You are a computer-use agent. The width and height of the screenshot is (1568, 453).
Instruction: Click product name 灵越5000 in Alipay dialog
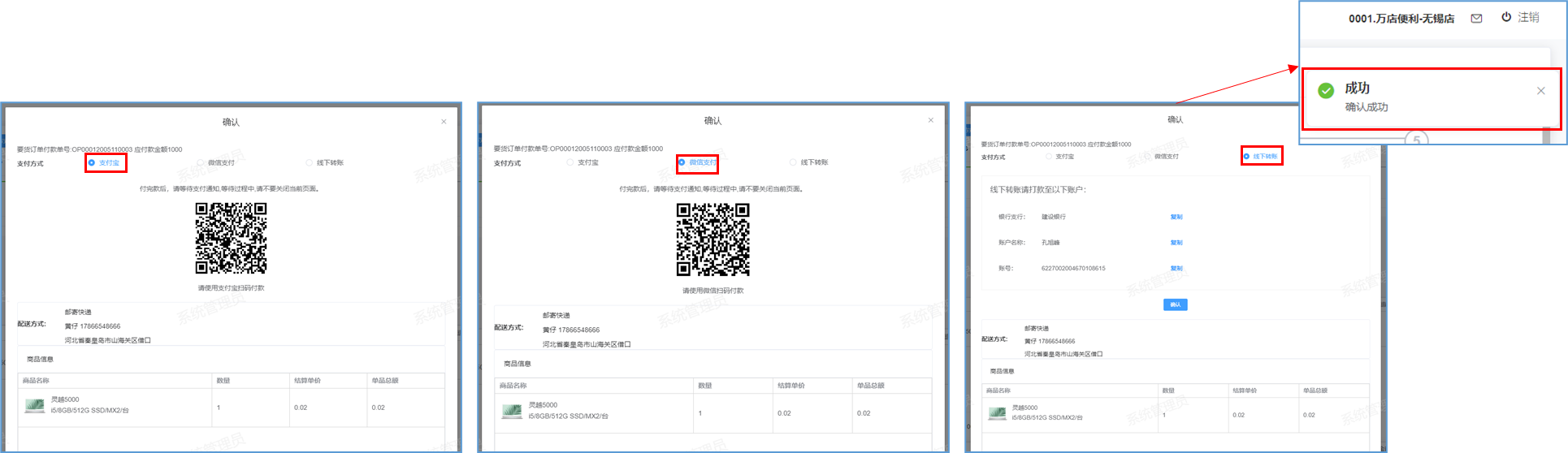pos(65,399)
